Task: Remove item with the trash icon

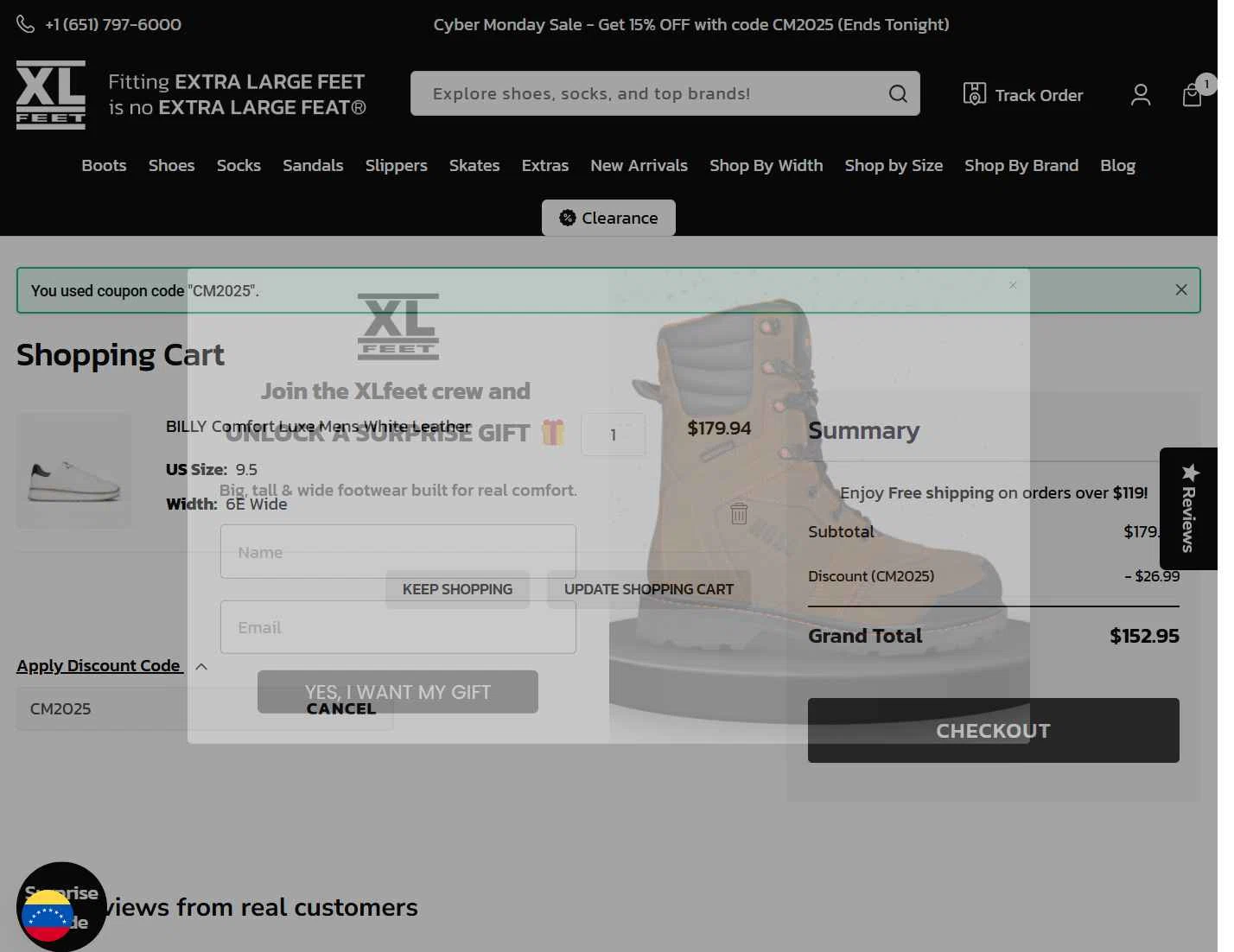Action: pyautogui.click(x=739, y=513)
